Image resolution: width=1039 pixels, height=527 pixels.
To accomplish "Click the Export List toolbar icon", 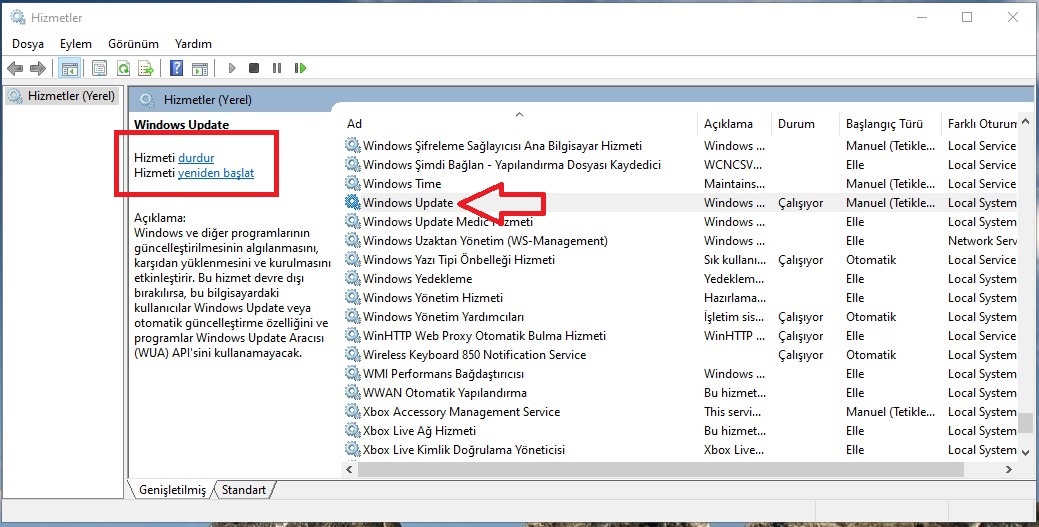I will pyautogui.click(x=146, y=68).
